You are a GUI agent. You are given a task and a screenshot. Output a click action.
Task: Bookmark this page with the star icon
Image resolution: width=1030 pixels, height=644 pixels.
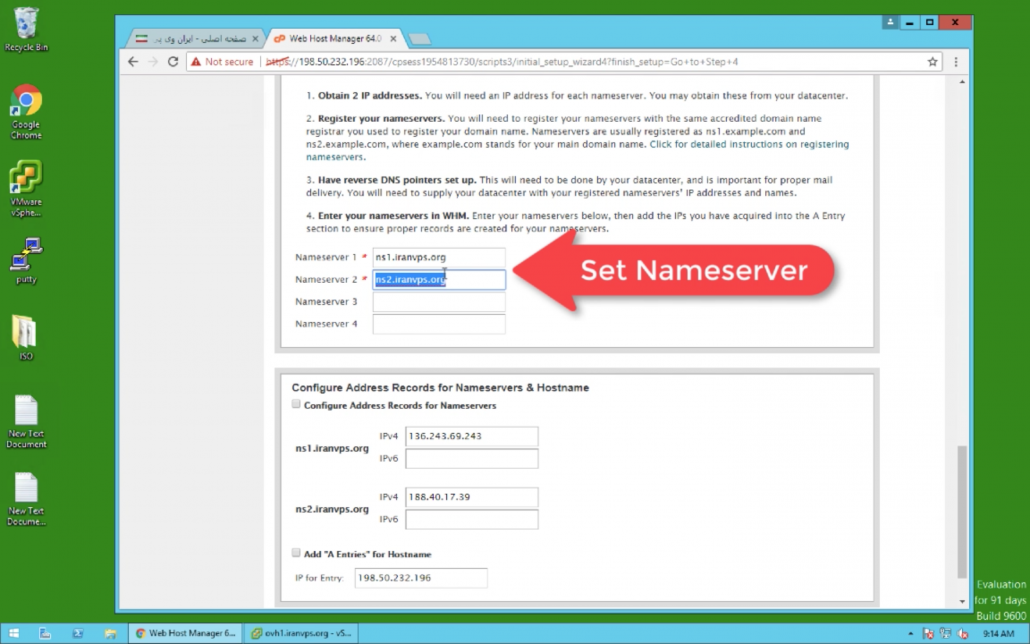(x=933, y=62)
